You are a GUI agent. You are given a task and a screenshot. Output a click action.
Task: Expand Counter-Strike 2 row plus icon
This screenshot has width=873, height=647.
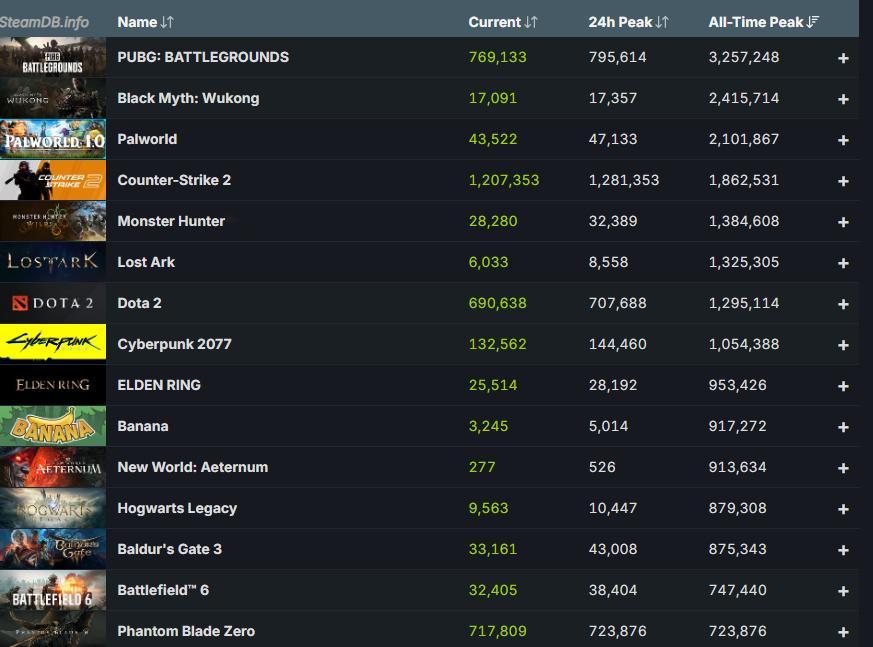[x=843, y=181]
